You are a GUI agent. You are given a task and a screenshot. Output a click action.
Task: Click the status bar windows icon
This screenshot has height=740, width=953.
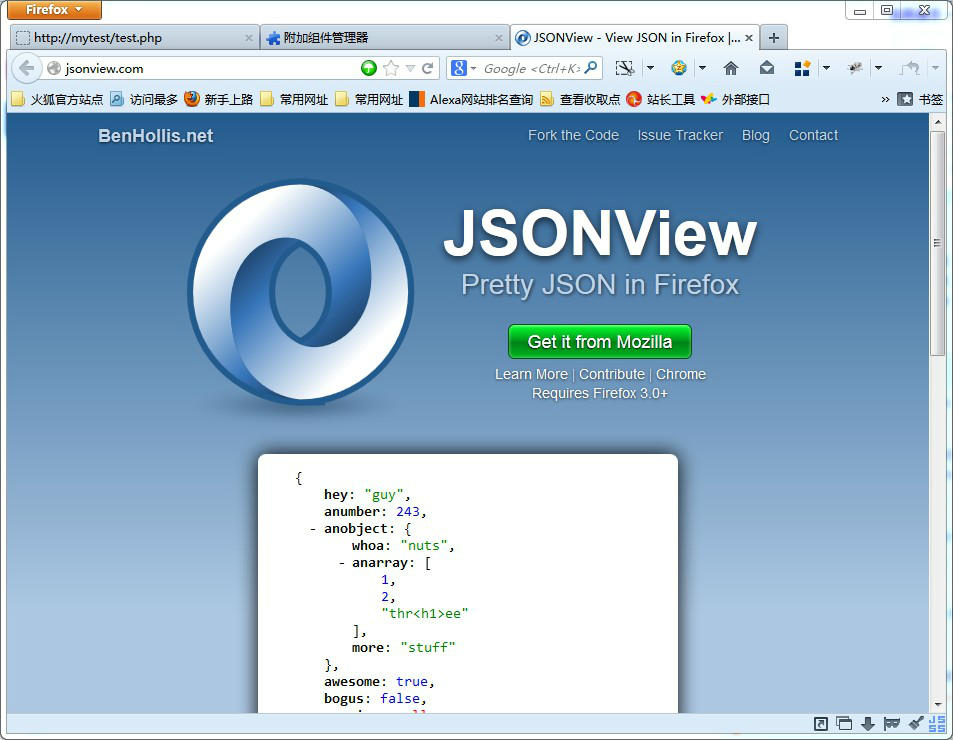844,724
